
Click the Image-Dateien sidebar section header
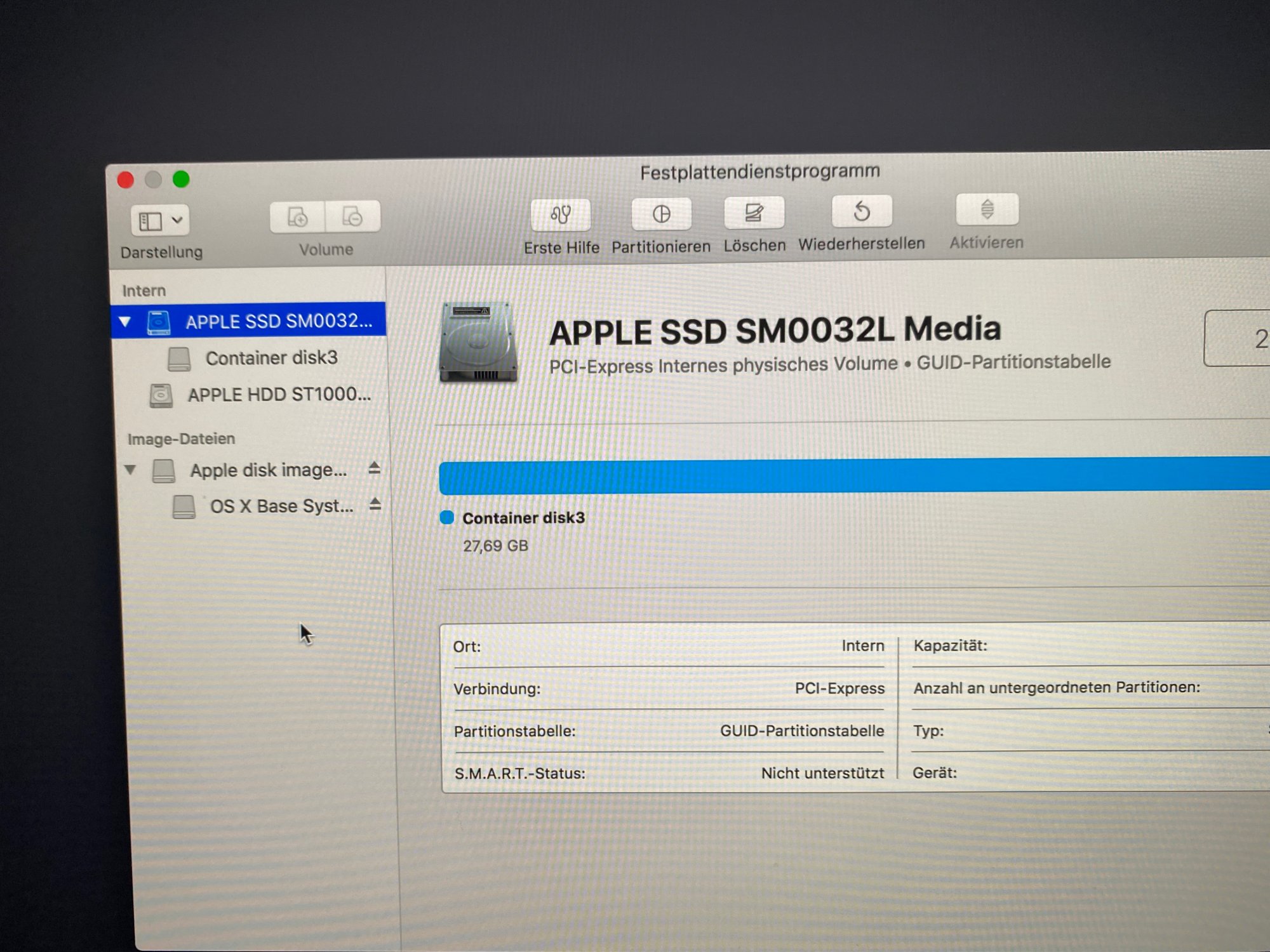click(x=181, y=439)
